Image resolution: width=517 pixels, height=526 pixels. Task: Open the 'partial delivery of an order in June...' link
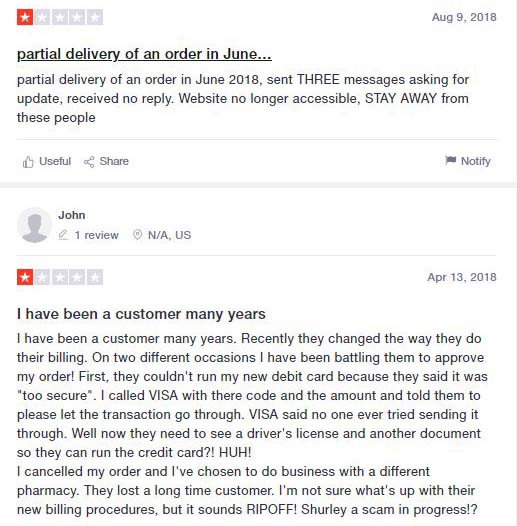(x=144, y=54)
